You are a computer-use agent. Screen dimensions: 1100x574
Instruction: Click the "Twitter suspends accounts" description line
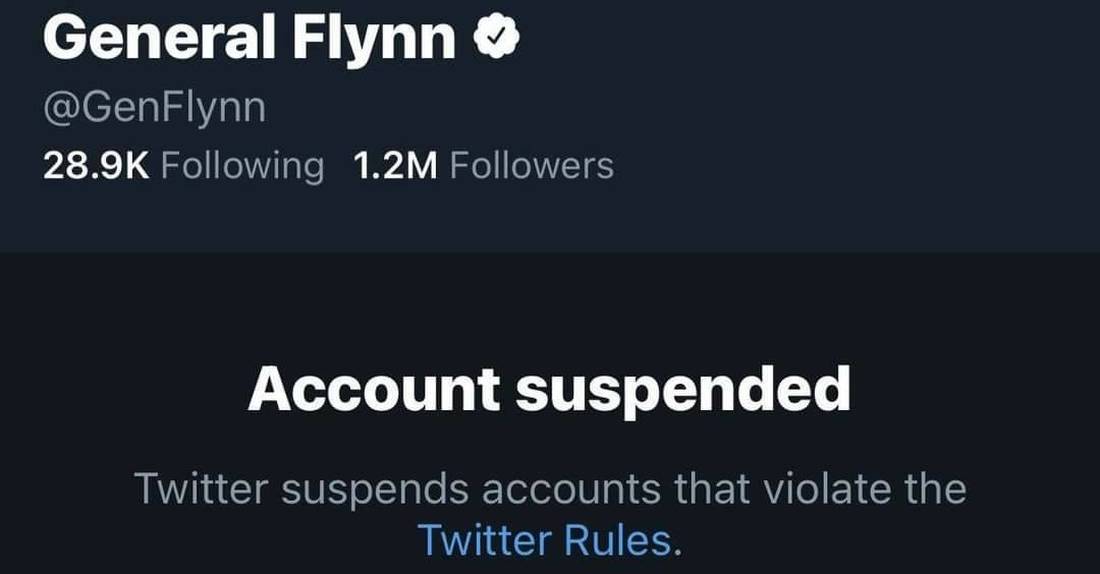click(549, 490)
